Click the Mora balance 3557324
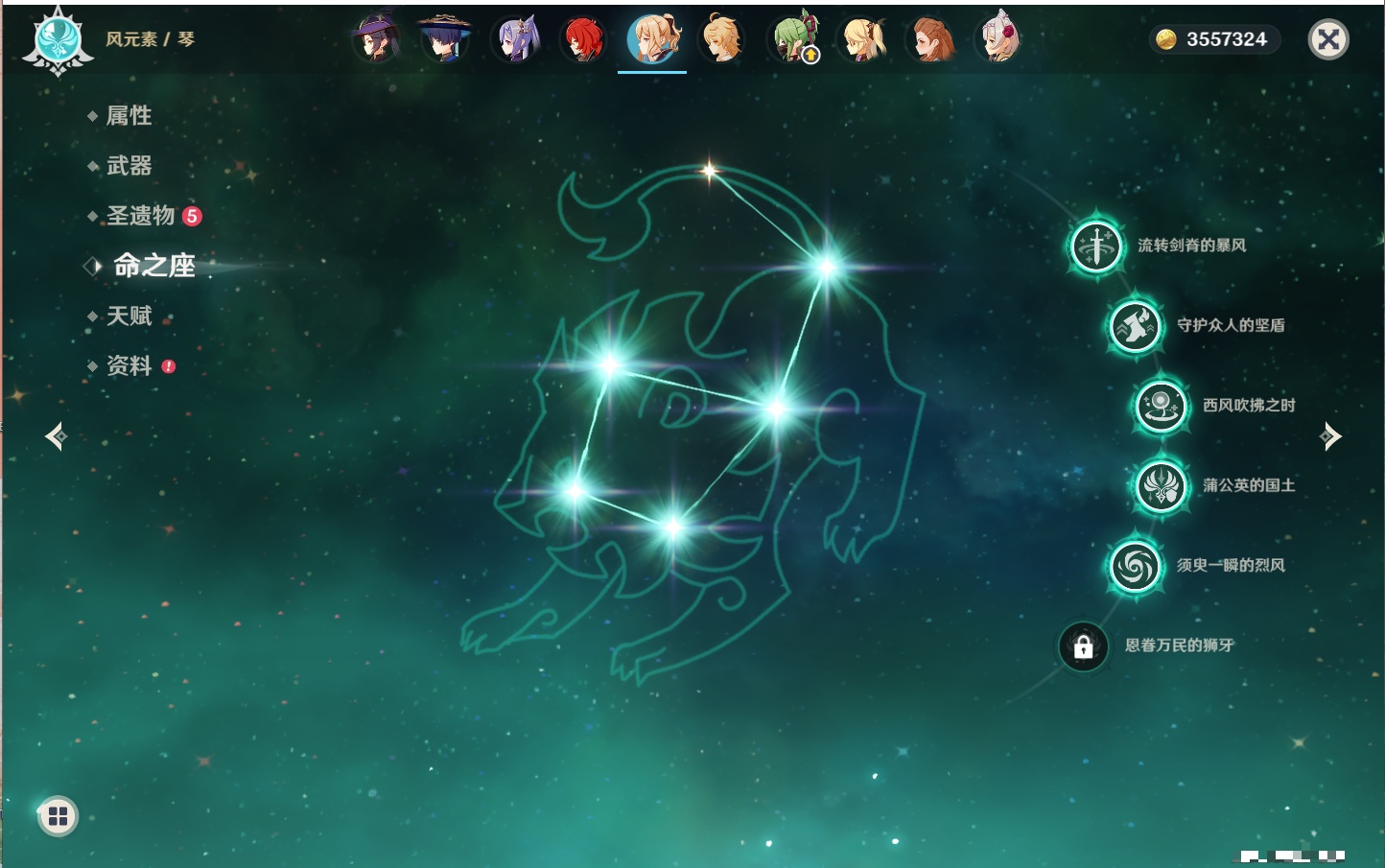The image size is (1385, 868). click(x=1227, y=39)
